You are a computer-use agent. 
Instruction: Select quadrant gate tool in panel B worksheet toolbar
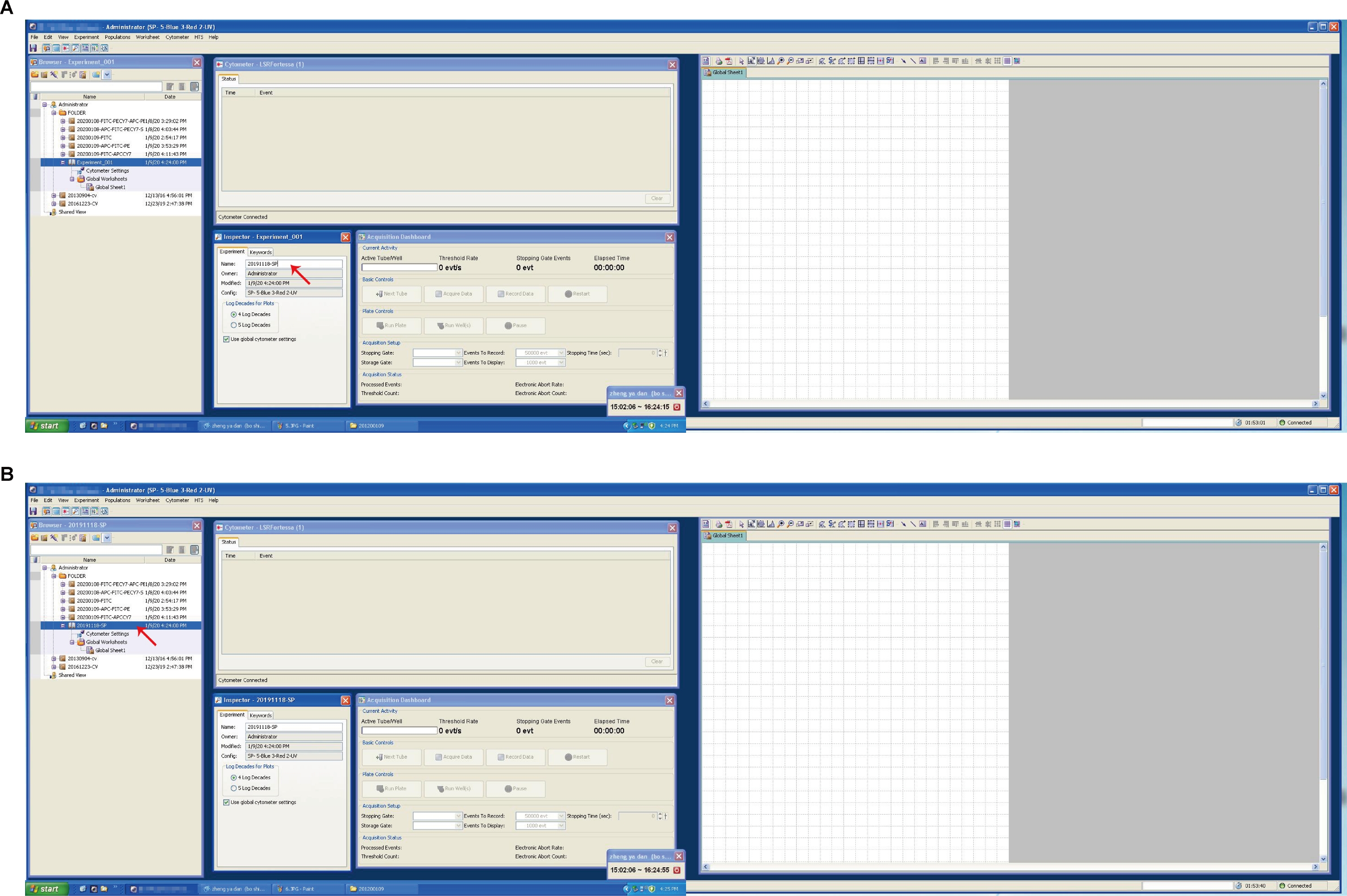[861, 524]
